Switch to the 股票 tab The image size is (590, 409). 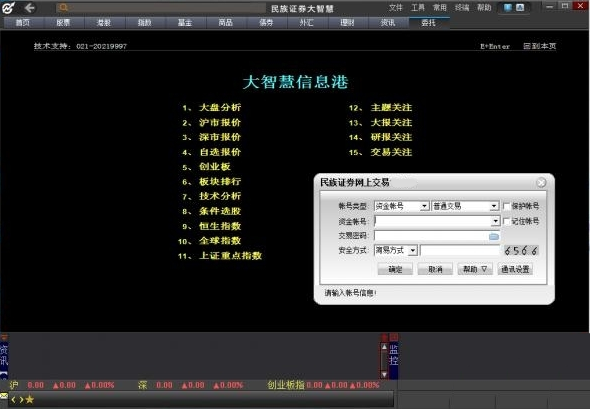coord(63,23)
